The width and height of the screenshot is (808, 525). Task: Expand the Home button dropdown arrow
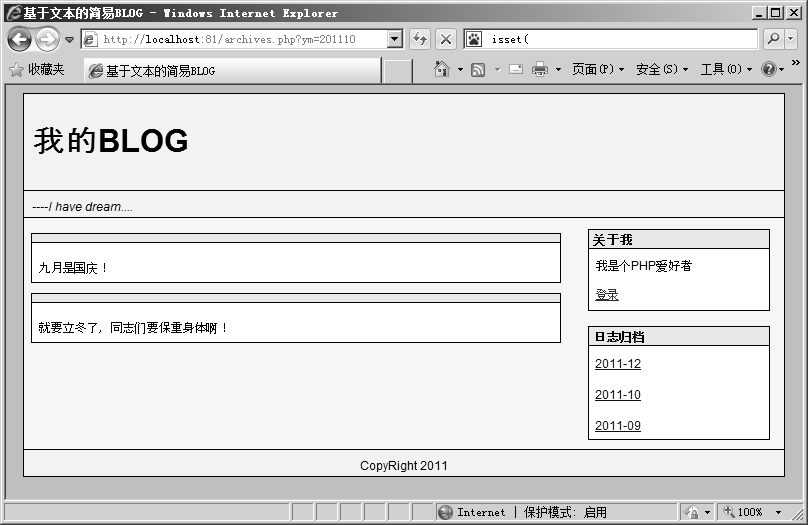tap(460, 70)
